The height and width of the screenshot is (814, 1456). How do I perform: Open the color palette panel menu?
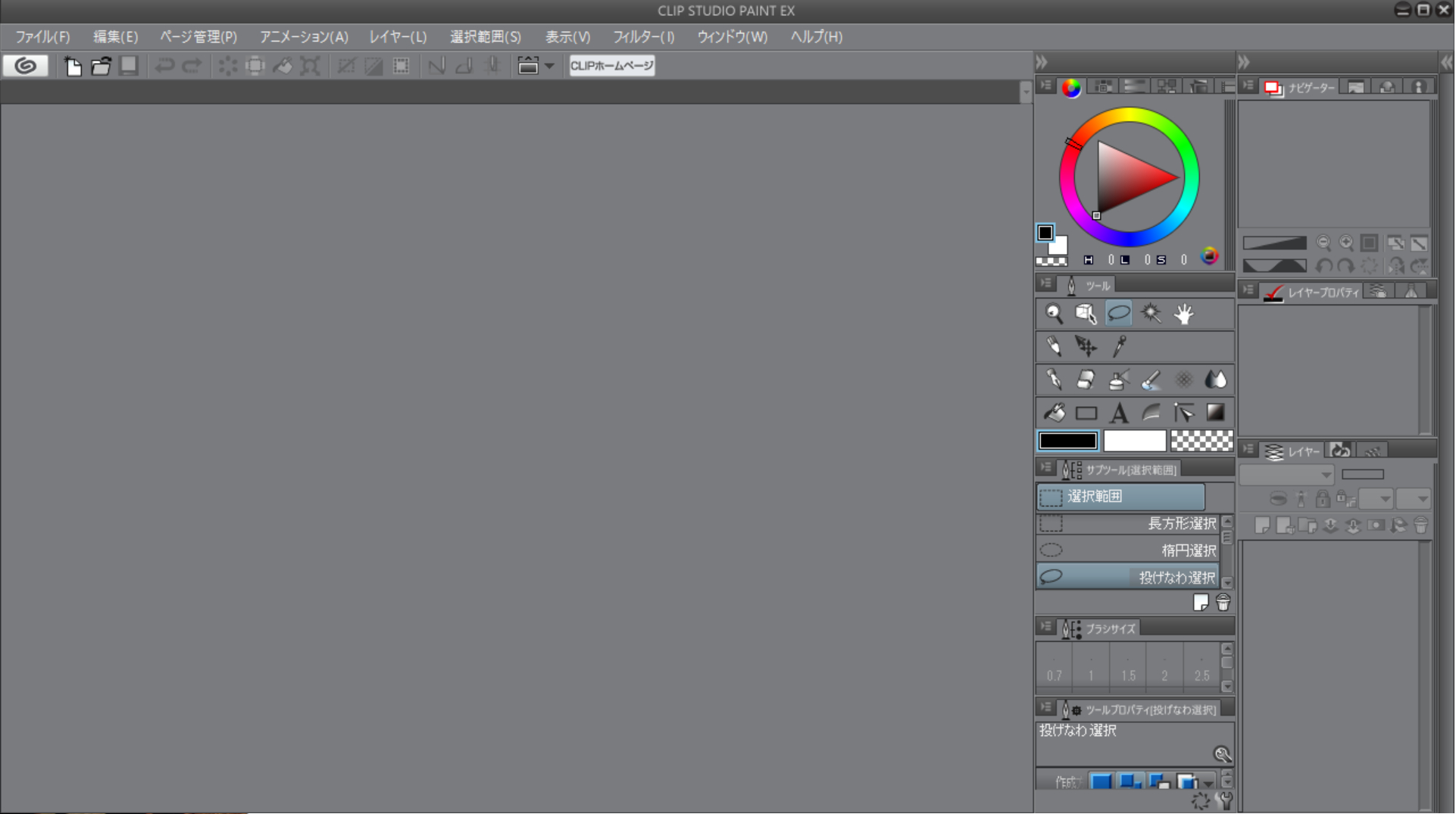click(x=1045, y=86)
